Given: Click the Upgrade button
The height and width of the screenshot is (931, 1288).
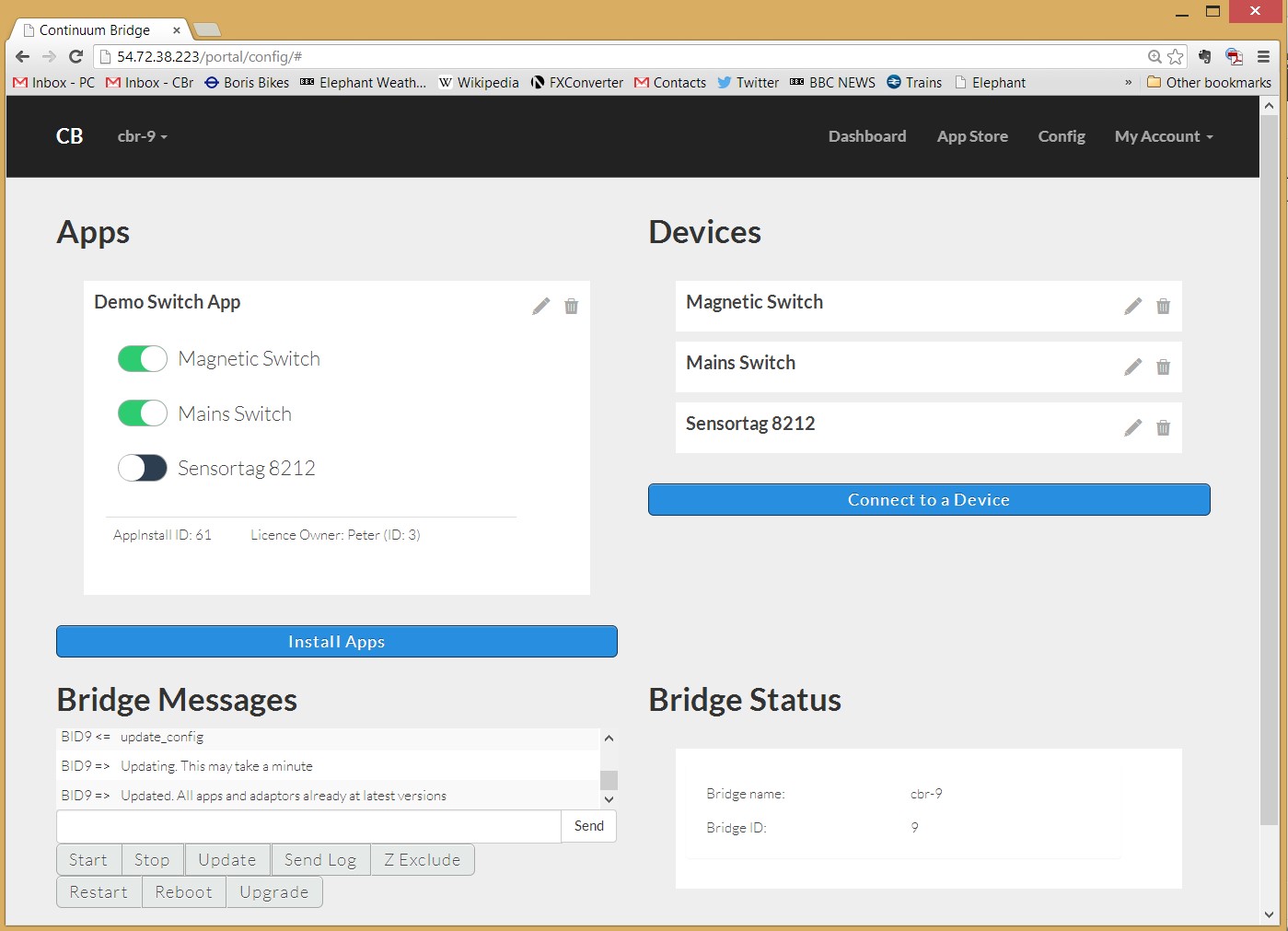Looking at the screenshot, I should (274, 891).
